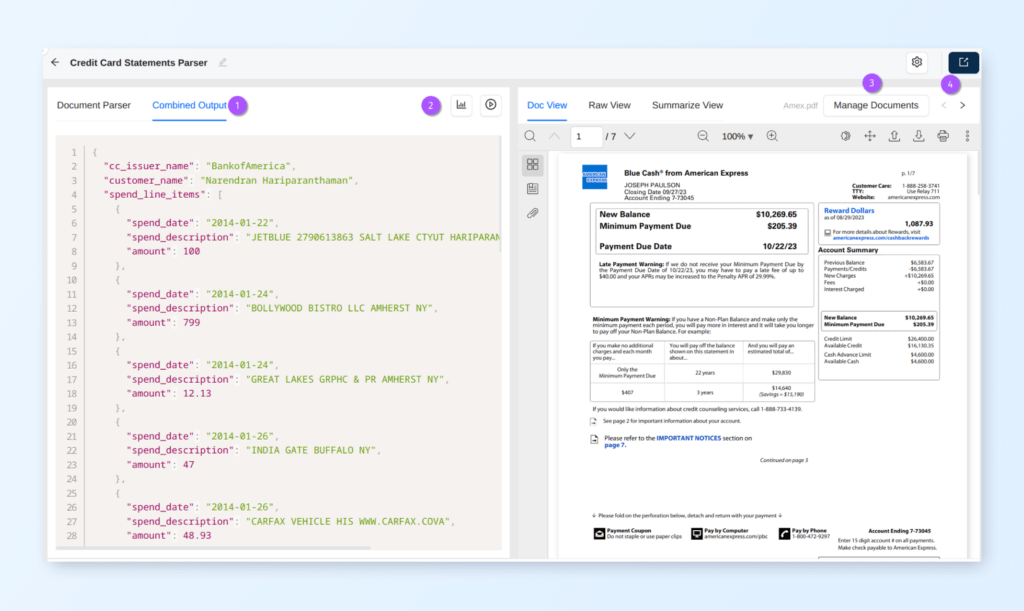
Task: Run the parser using the play icon
Action: (x=490, y=104)
